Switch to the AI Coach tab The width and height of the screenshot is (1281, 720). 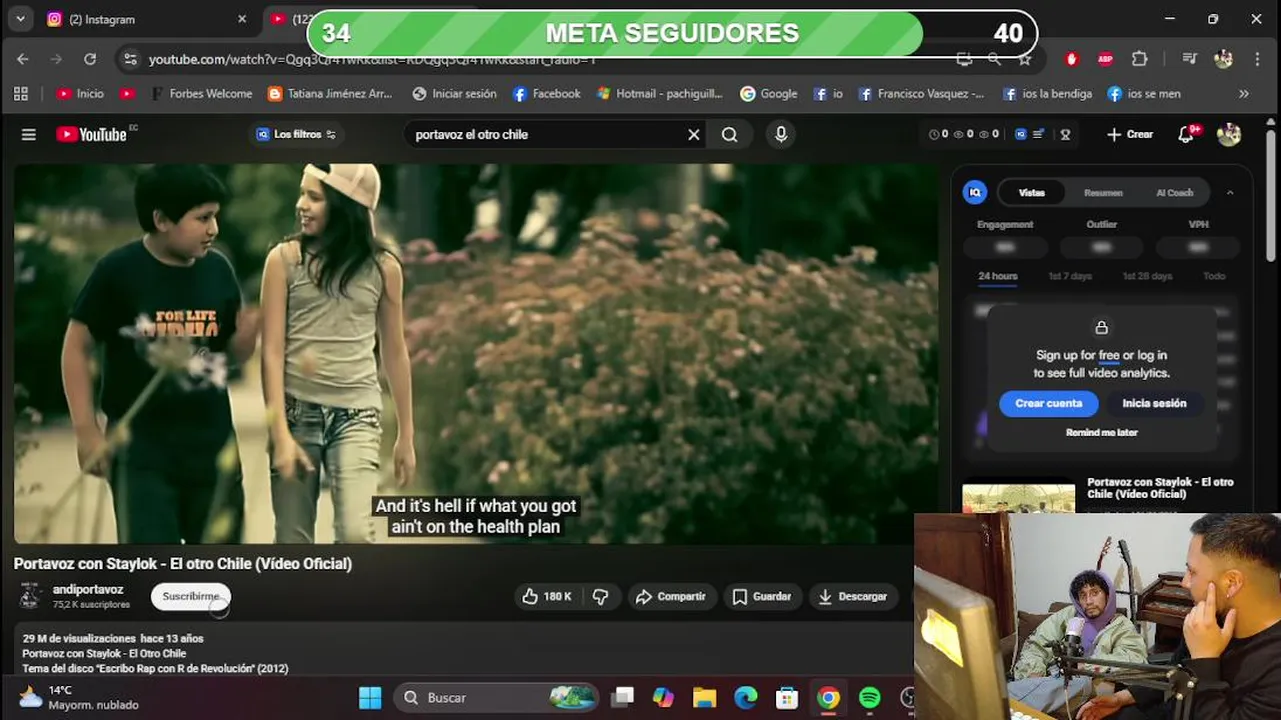(1175, 193)
